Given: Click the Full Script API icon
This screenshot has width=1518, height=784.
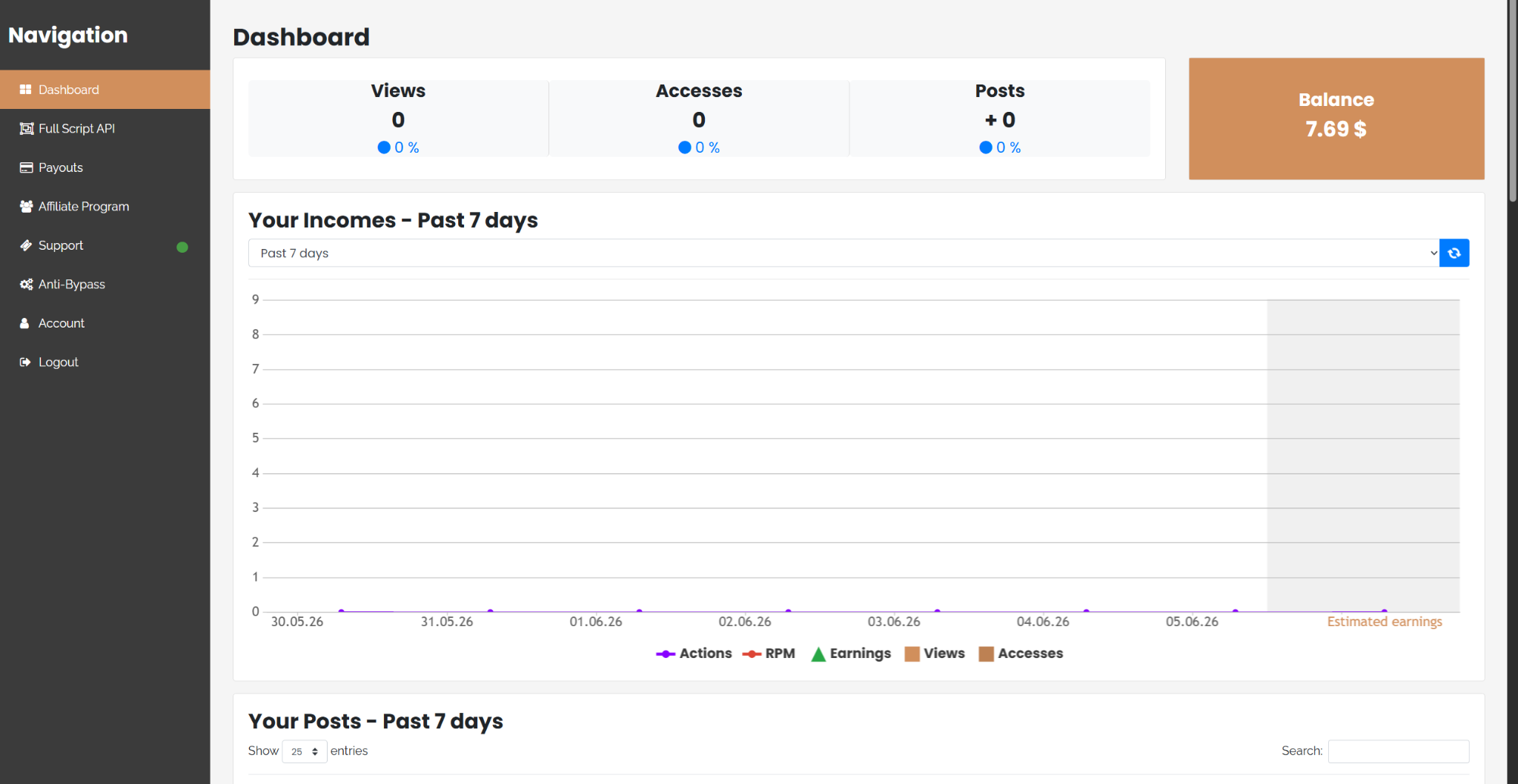Looking at the screenshot, I should (x=26, y=129).
